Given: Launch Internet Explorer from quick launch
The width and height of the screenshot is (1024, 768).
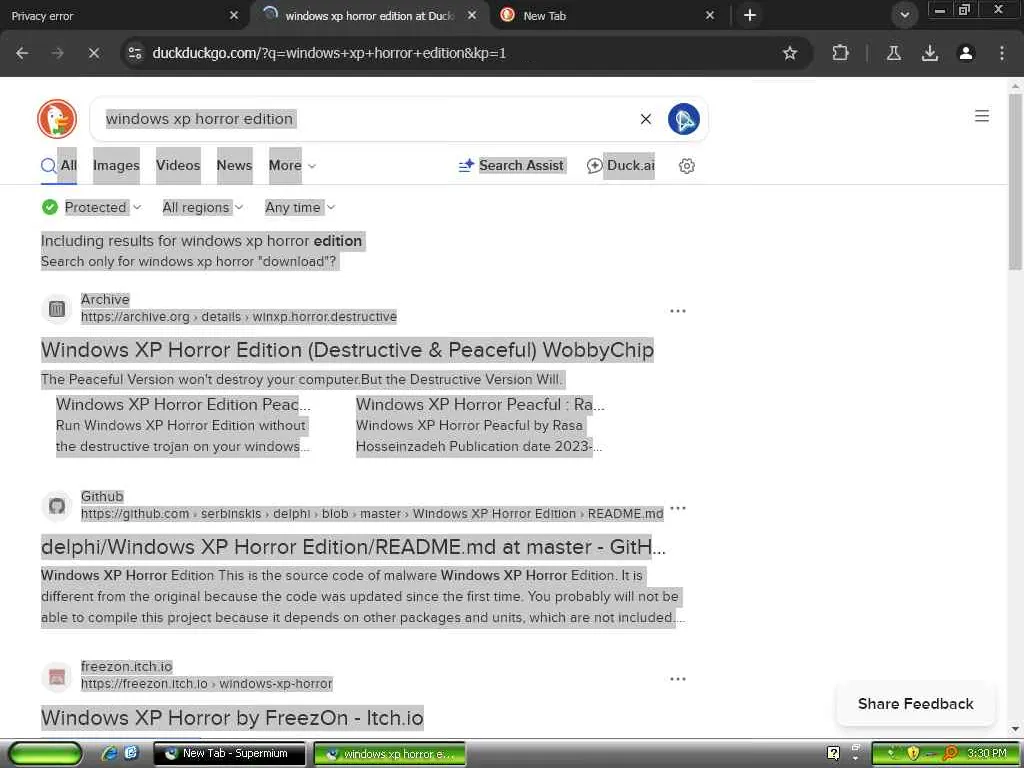Looking at the screenshot, I should click(x=109, y=753).
